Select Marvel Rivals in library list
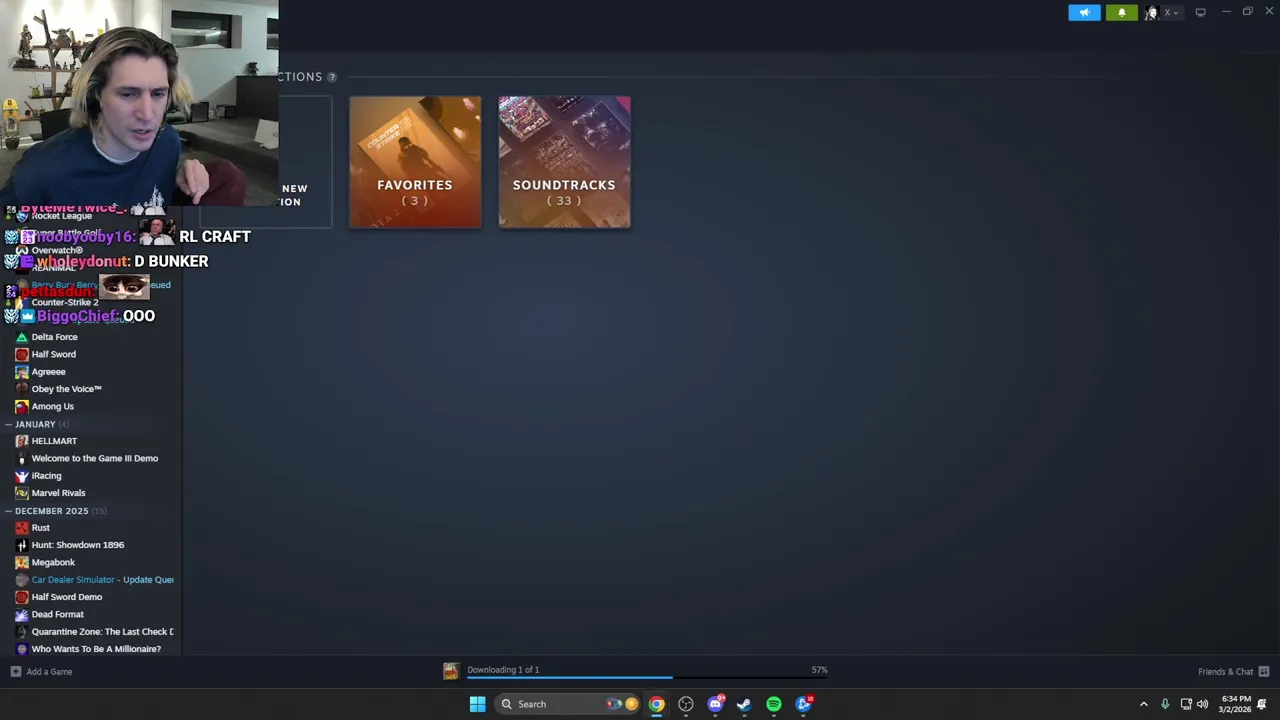The width and height of the screenshot is (1280, 720). [x=58, y=493]
